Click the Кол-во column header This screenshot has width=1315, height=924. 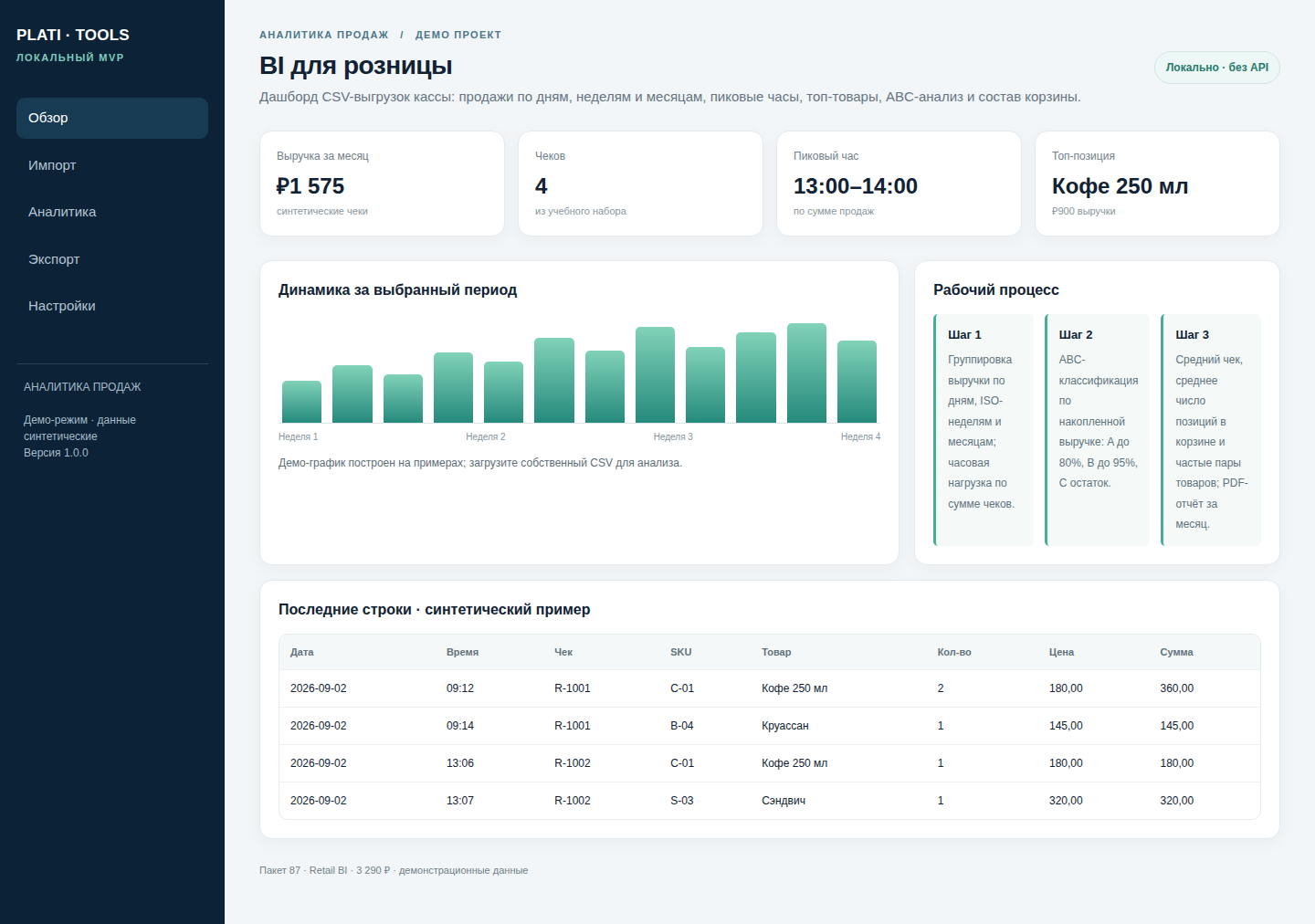[x=954, y=652]
